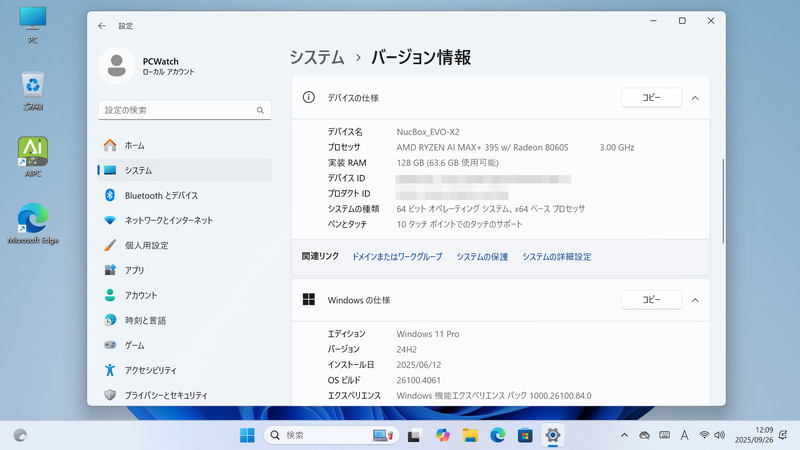The image size is (800, 450).
Task: Click the Windows logo beside Windows の仕様
Action: [309, 299]
